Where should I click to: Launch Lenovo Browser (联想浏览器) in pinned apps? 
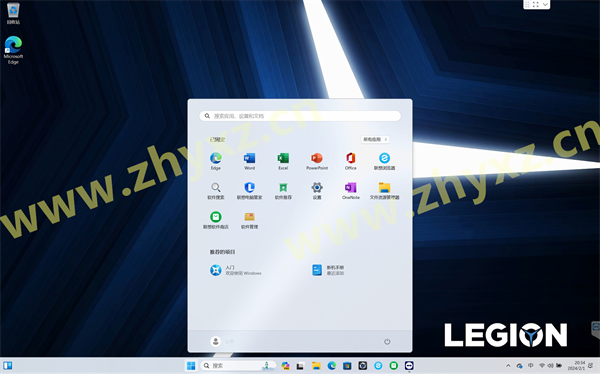pyautogui.click(x=384, y=161)
